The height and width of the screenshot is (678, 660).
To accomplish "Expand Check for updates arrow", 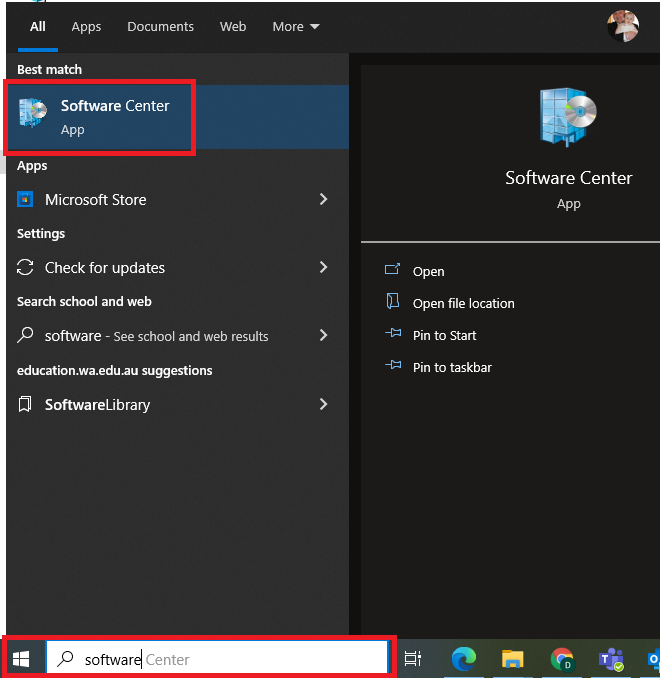I will tap(323, 267).
